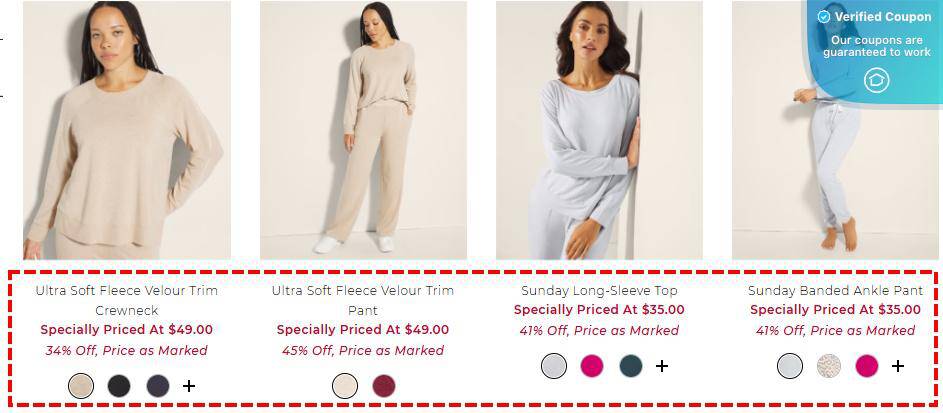The image size is (943, 413).
Task: Click the Verified Coupon tag icon
Action: pos(876,80)
